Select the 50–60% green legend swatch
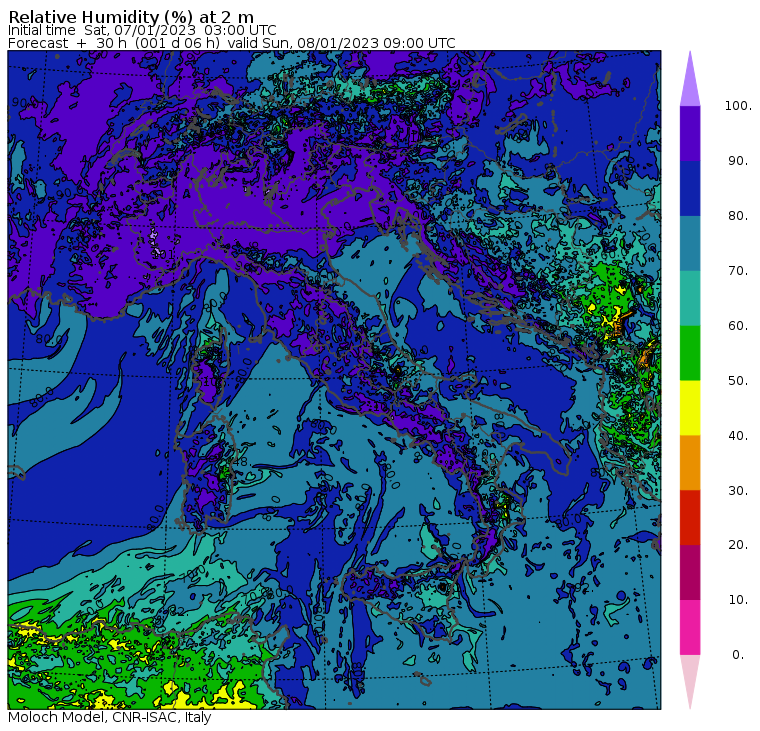Viewport: 760px width, 731px height. pyautogui.click(x=690, y=353)
